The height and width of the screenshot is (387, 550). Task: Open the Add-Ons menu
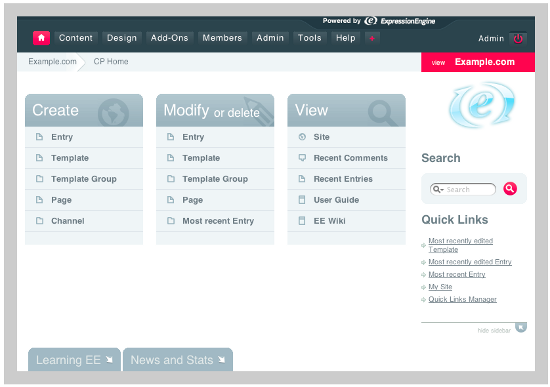[x=169, y=38]
